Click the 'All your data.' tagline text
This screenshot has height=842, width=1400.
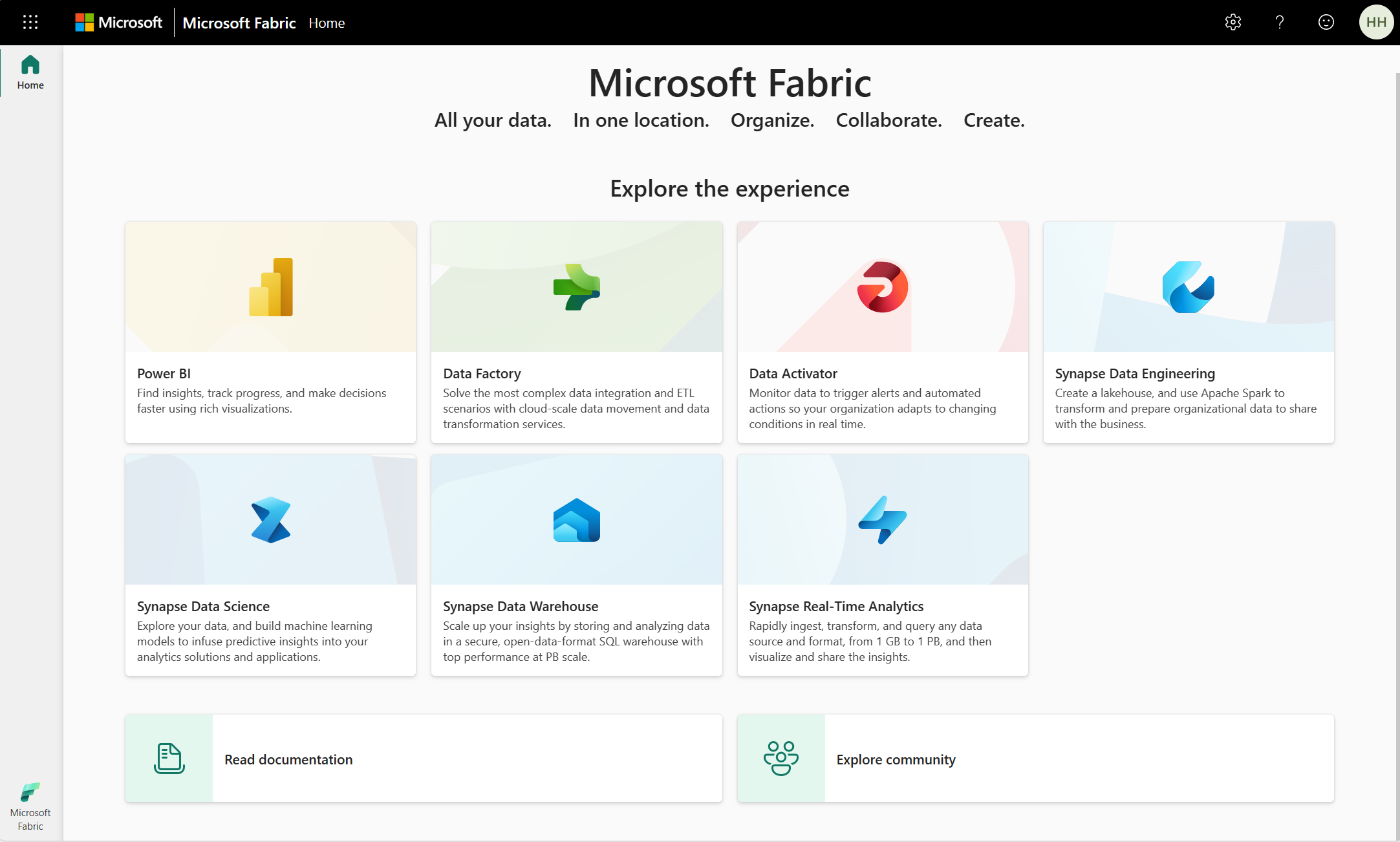point(493,120)
